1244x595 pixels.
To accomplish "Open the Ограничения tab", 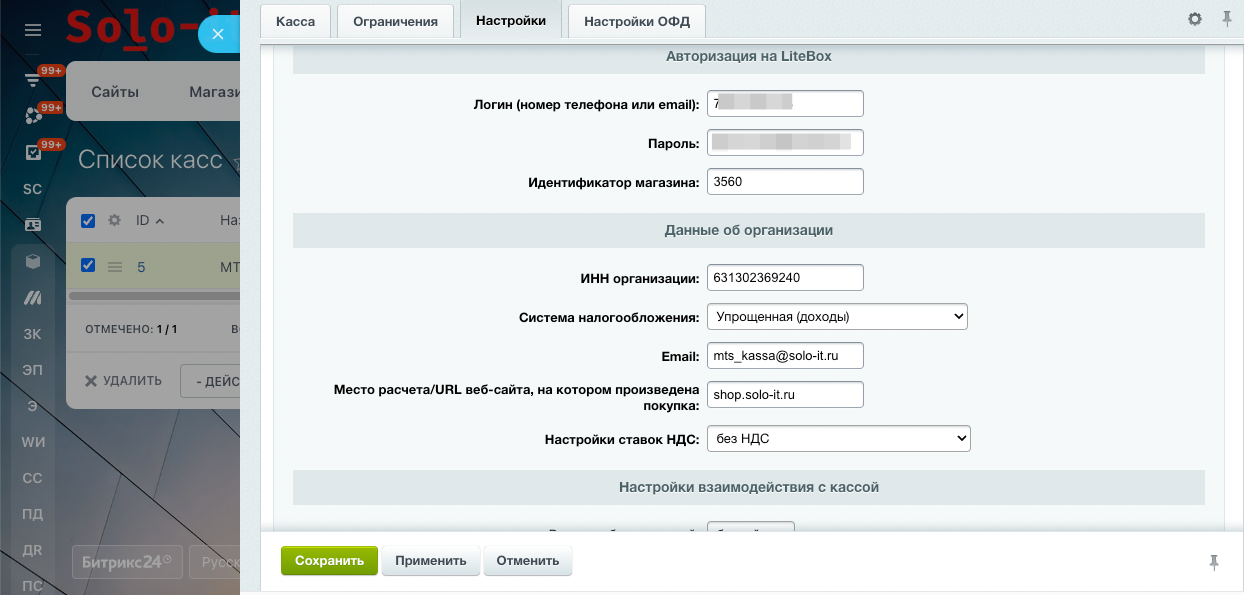I will (x=395, y=21).
